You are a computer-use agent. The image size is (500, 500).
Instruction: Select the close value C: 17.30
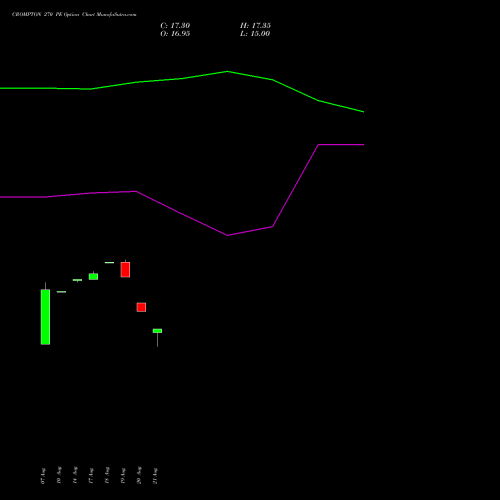(175, 26)
